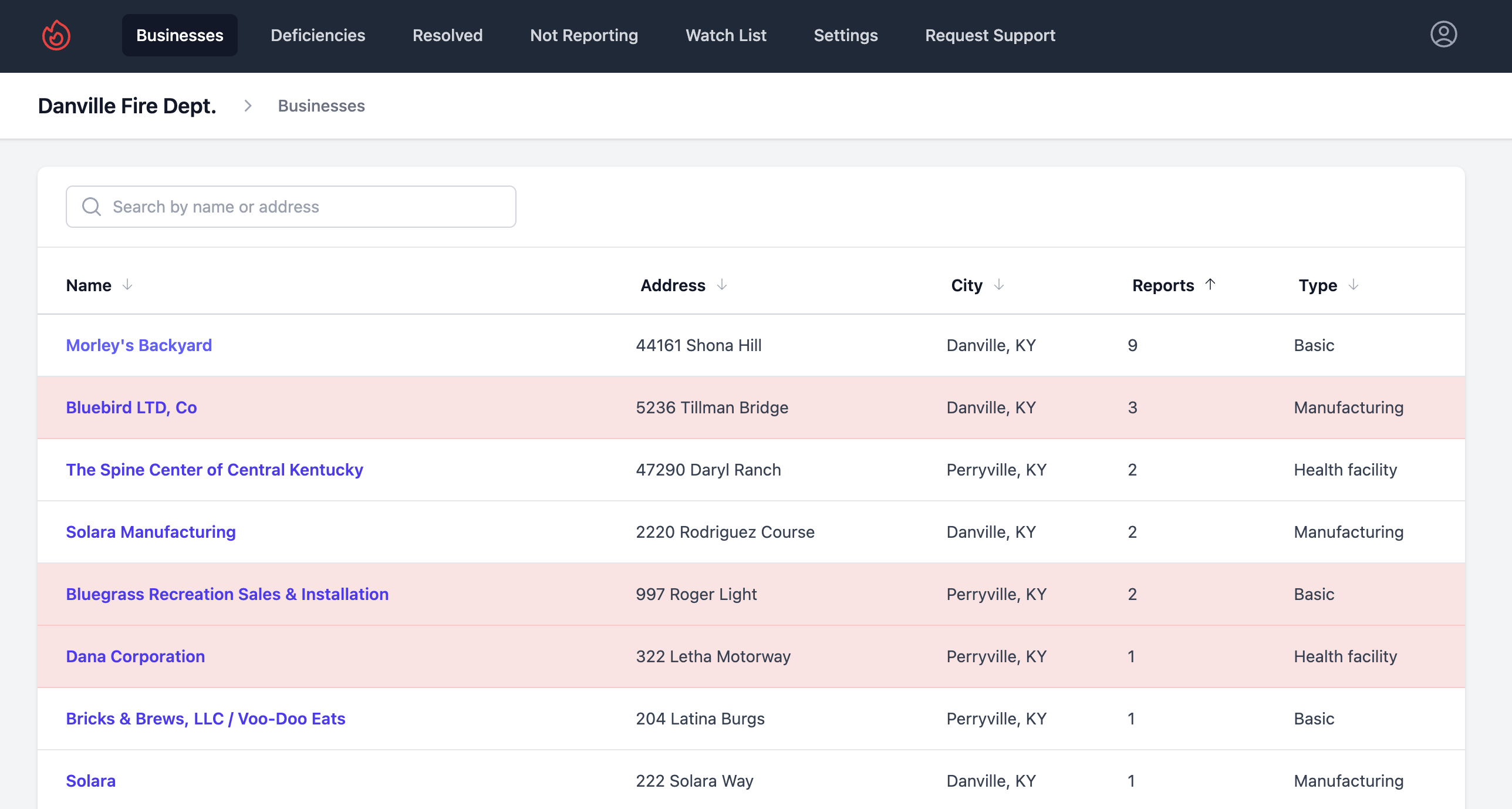
Task: Click the breadcrumb chevron after Danville Fire Dept.
Action: 247,106
